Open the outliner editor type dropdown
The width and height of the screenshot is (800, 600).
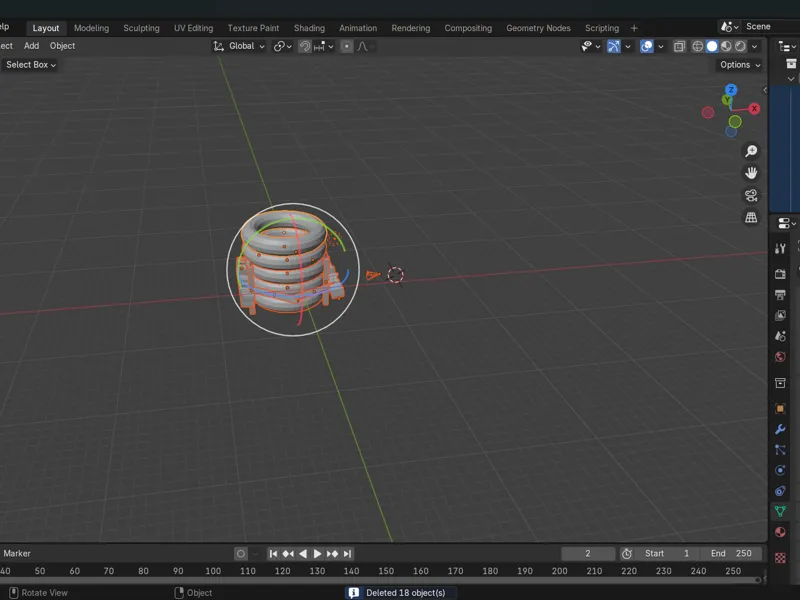(x=787, y=46)
